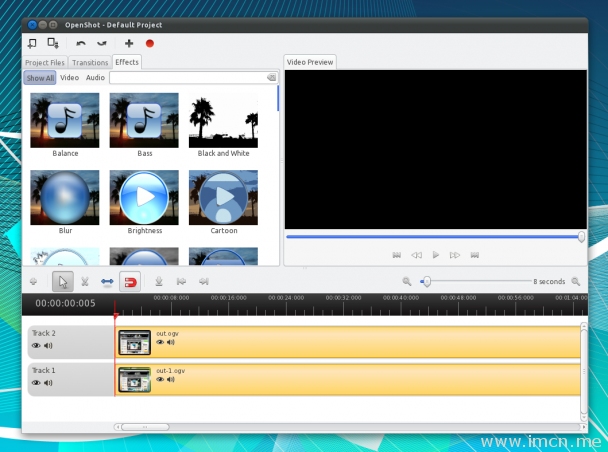The width and height of the screenshot is (608, 452).
Task: Switch to the Project Files tab
Action: (45, 62)
